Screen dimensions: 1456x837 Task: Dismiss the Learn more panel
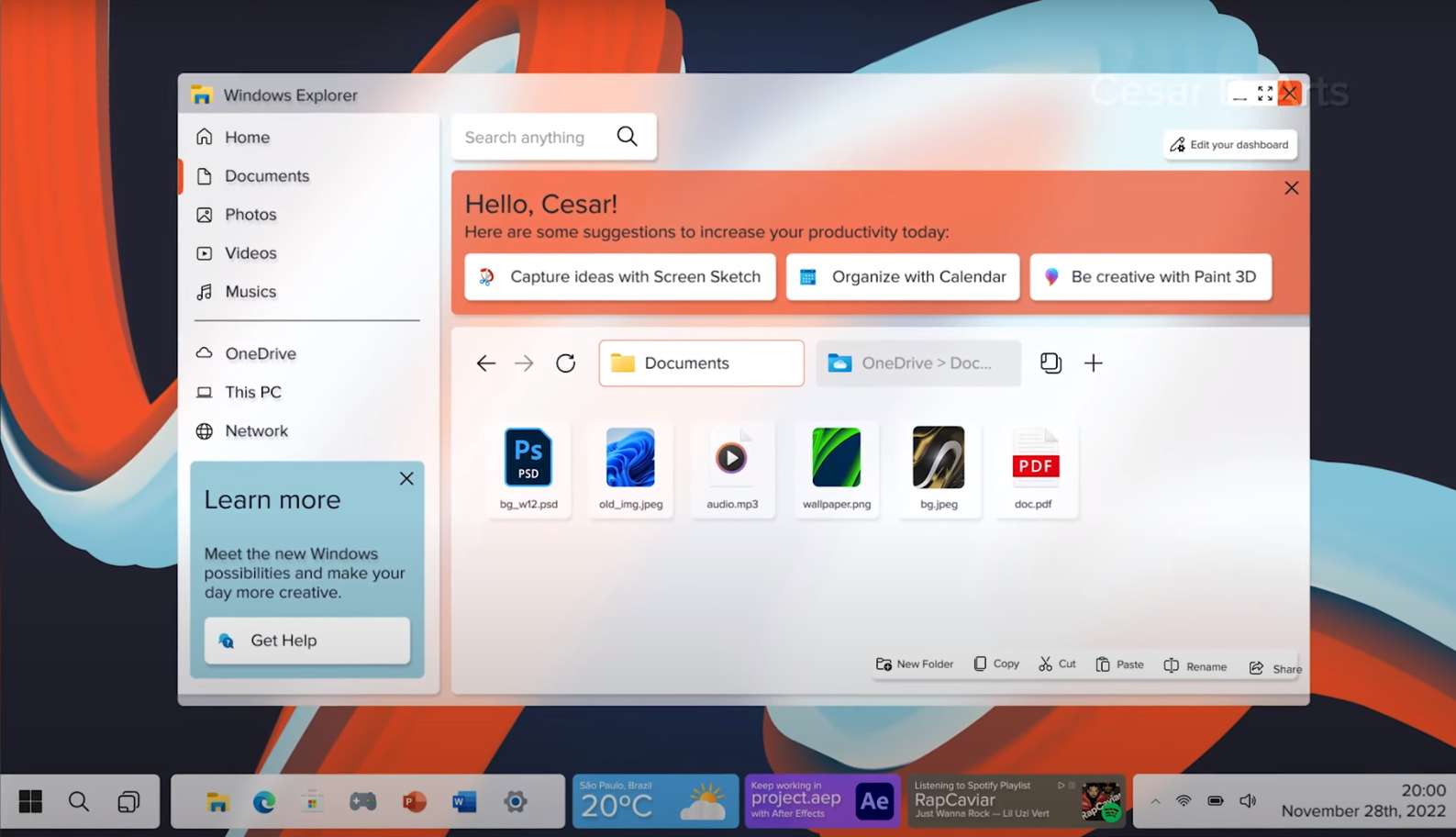coord(406,479)
